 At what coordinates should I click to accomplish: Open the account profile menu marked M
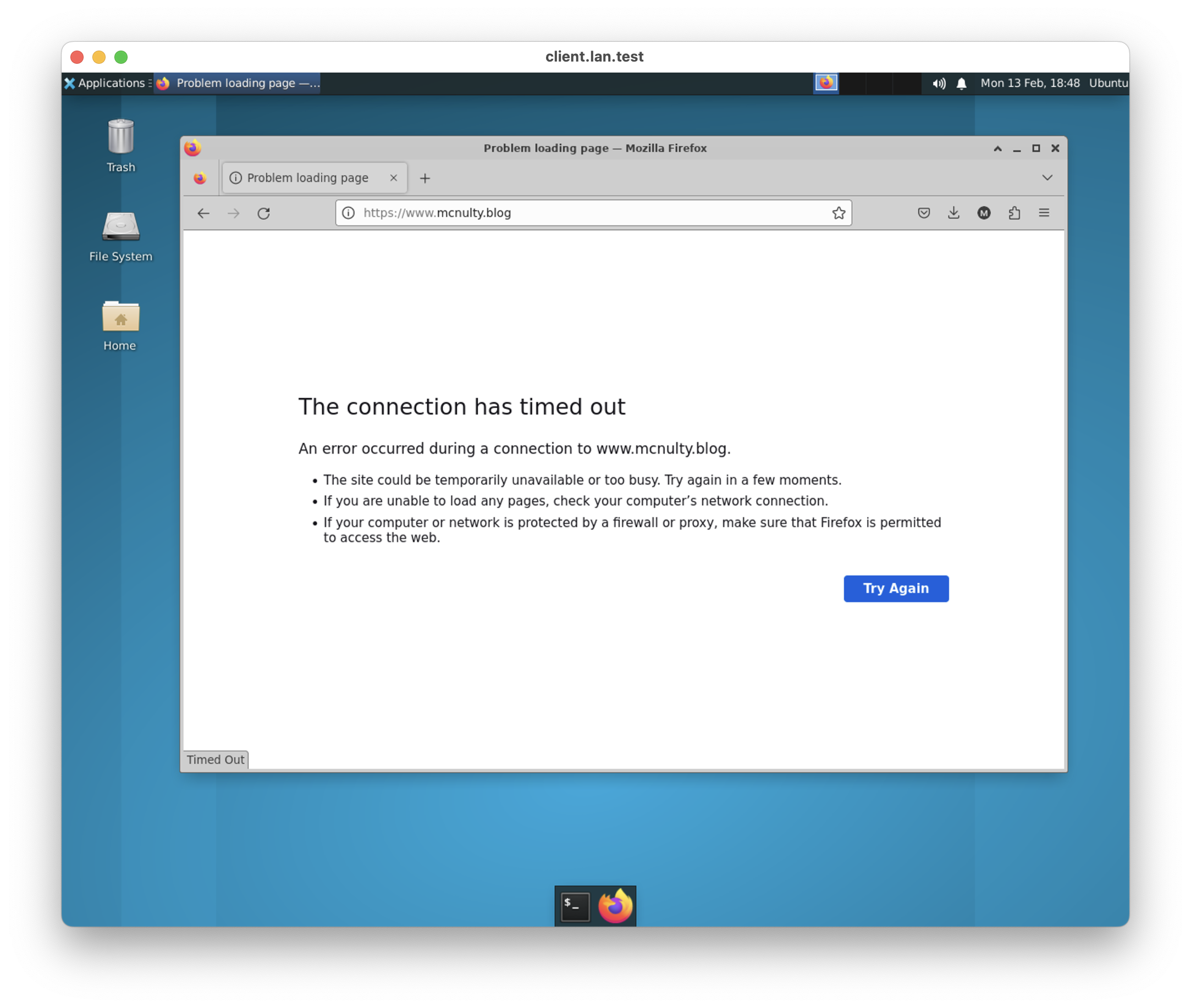pos(984,213)
